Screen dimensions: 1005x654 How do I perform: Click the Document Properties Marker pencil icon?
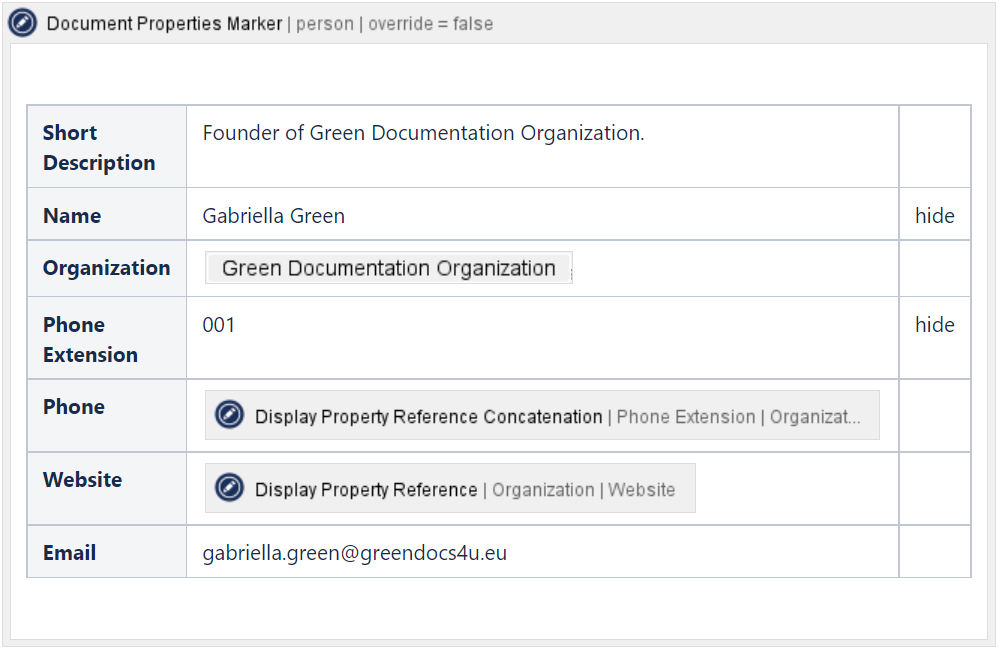pos(23,23)
